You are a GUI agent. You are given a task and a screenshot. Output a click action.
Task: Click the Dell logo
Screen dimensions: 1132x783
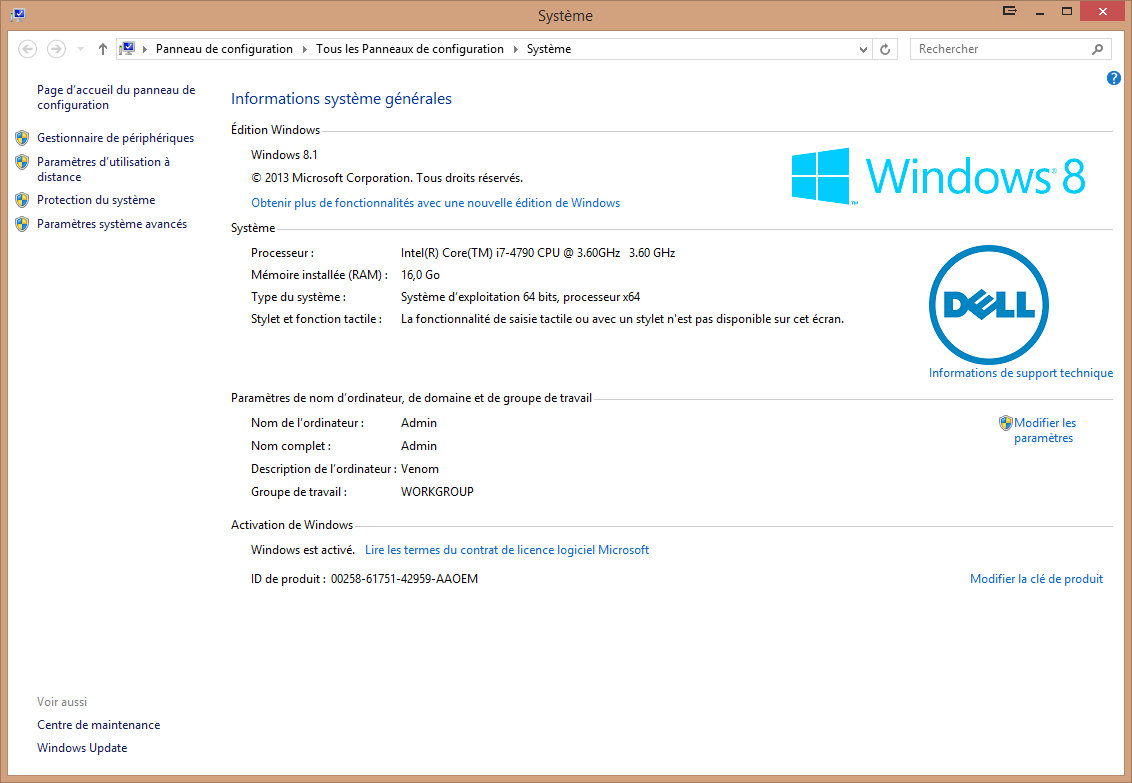click(x=989, y=305)
